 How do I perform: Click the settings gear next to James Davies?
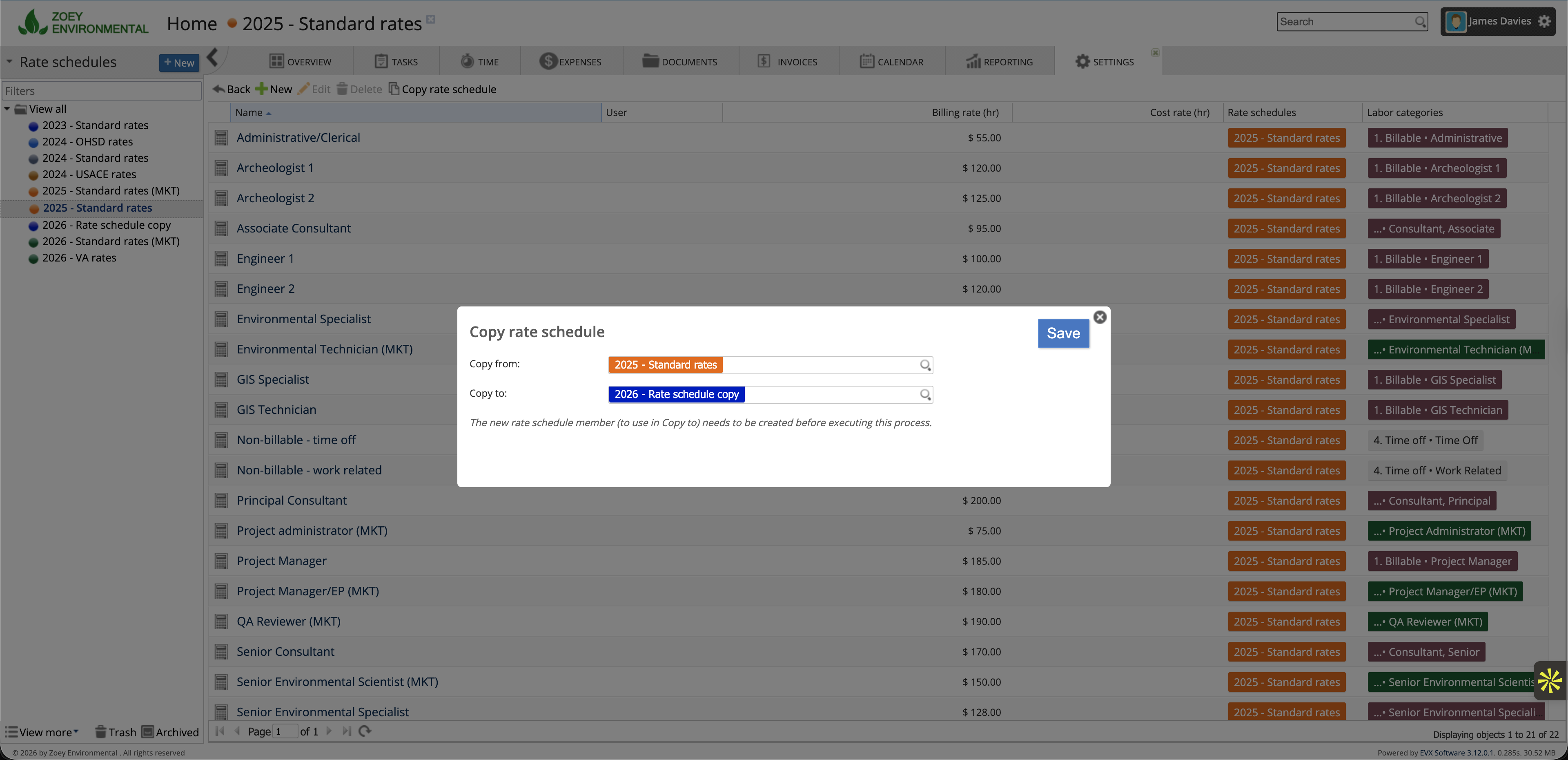coord(1543,21)
